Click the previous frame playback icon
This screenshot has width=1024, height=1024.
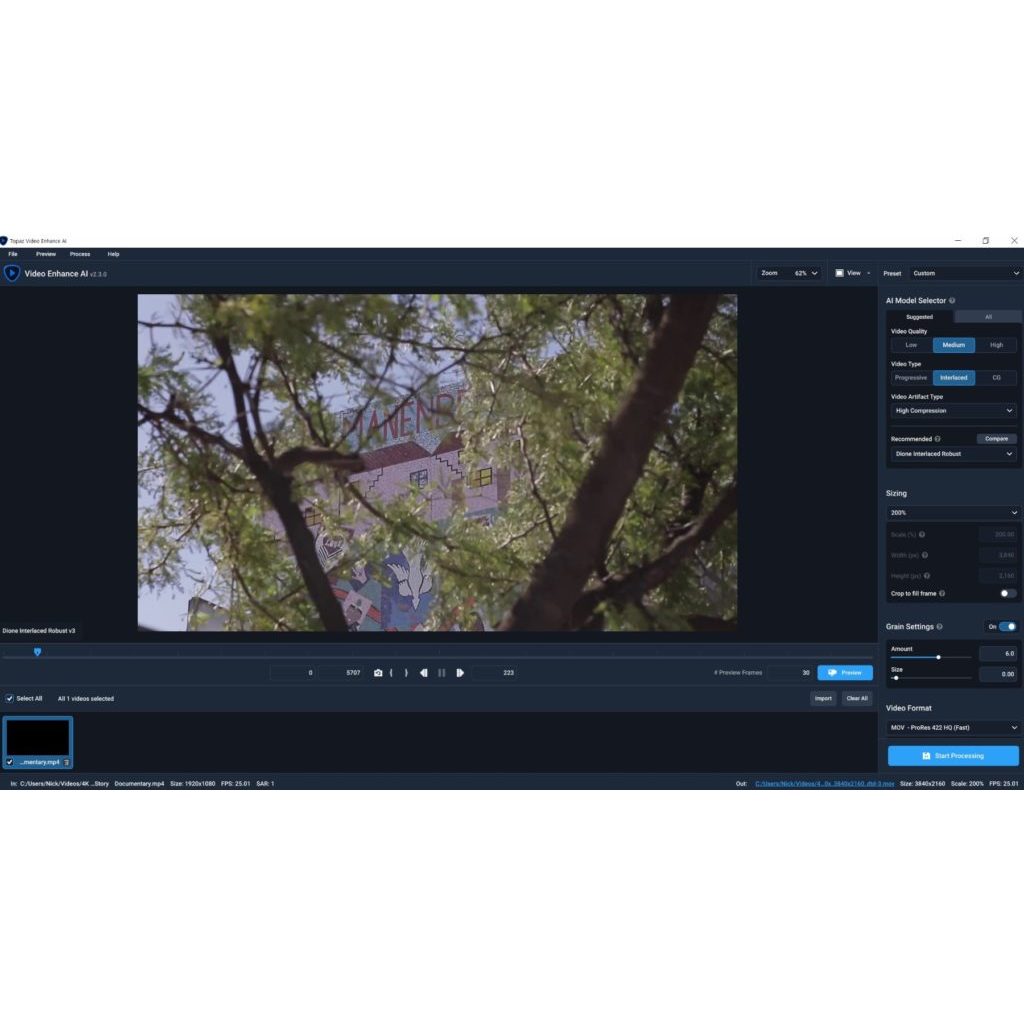[424, 673]
